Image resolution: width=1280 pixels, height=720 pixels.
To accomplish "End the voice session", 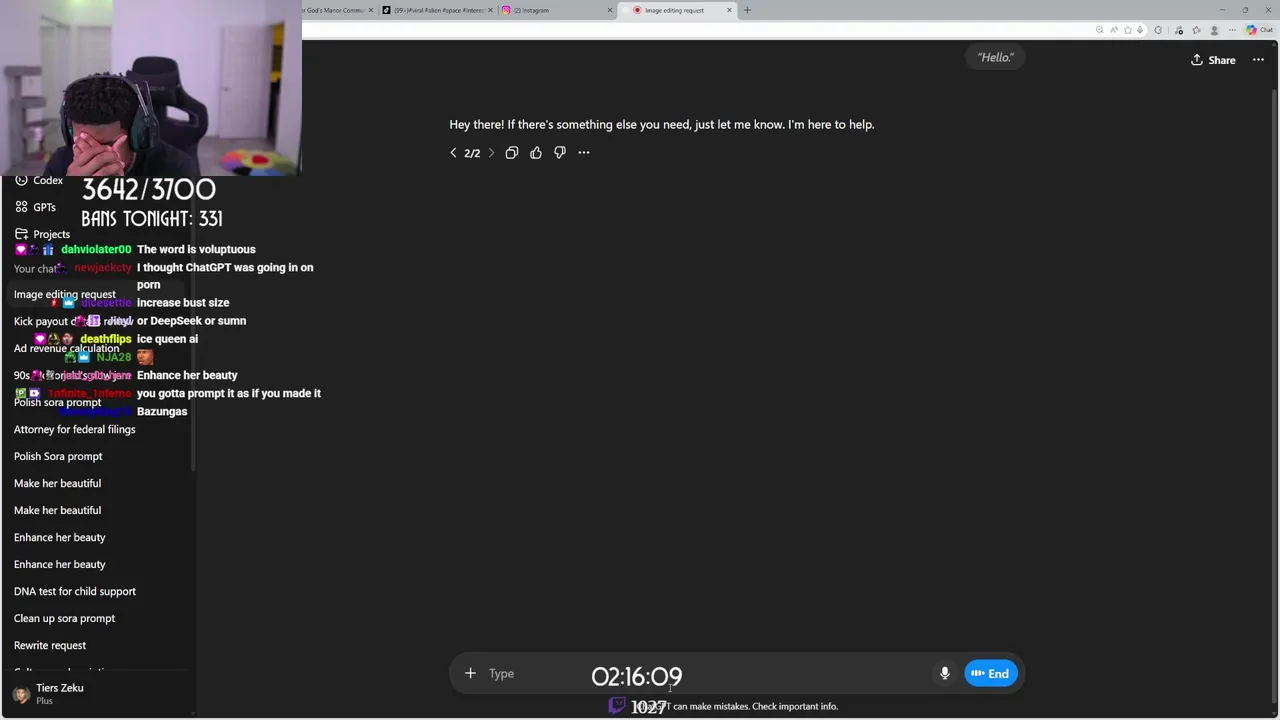I will coord(990,673).
